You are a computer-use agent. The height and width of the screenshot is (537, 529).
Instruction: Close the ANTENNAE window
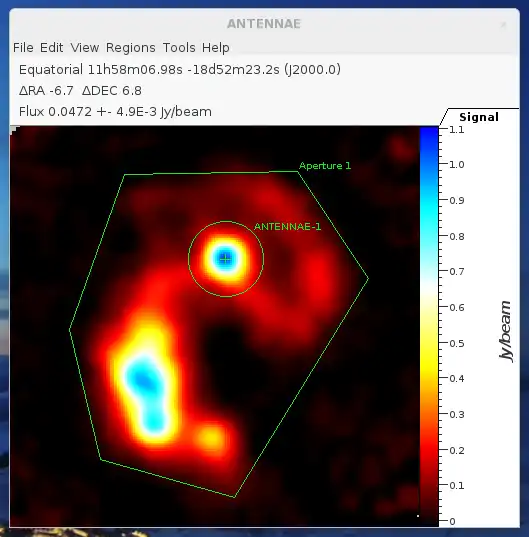[503, 24]
